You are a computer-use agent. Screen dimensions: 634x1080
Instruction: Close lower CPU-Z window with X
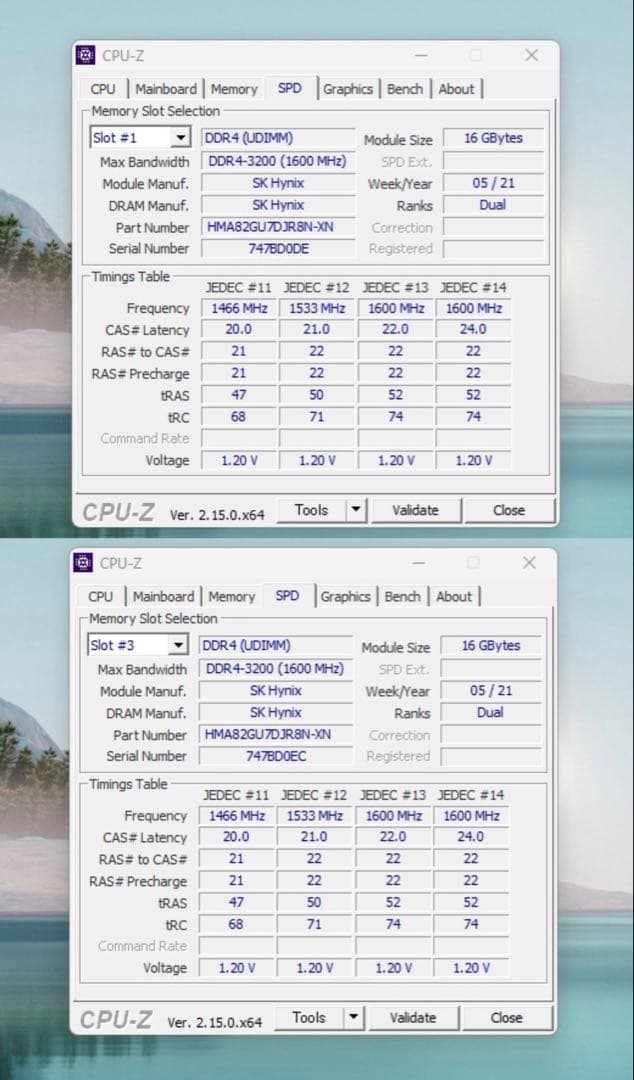pyautogui.click(x=529, y=563)
